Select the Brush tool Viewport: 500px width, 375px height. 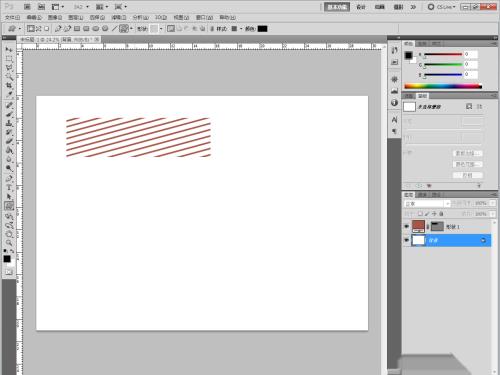[9, 114]
